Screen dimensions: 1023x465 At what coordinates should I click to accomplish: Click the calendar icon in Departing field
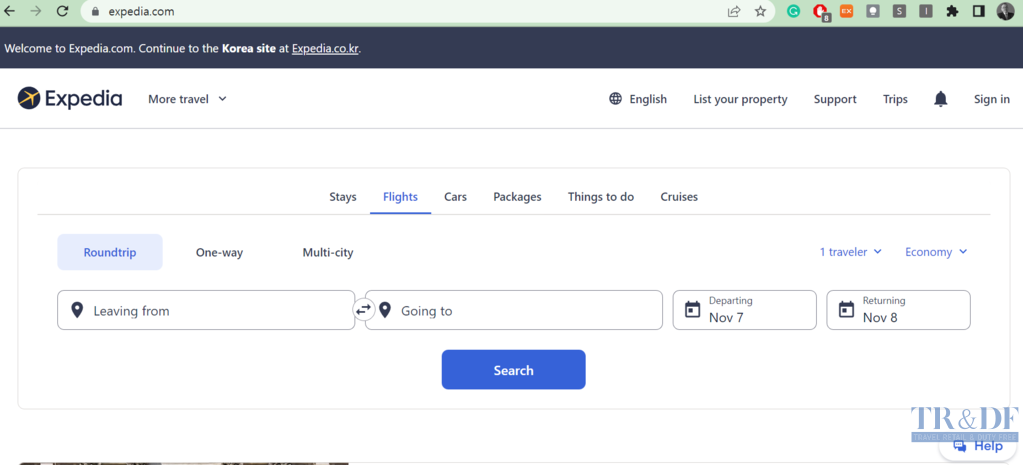(692, 310)
